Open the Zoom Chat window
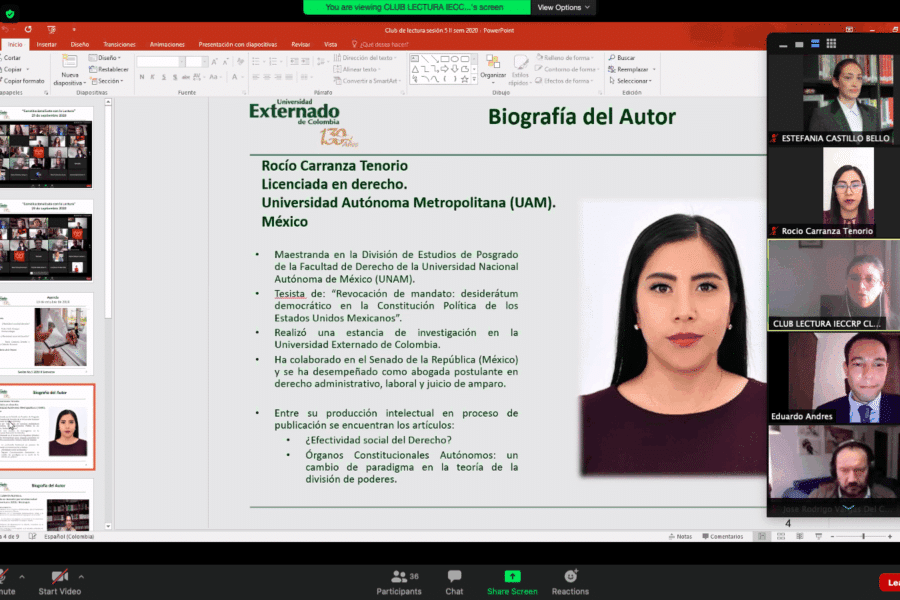The image size is (900, 600). (x=455, y=581)
